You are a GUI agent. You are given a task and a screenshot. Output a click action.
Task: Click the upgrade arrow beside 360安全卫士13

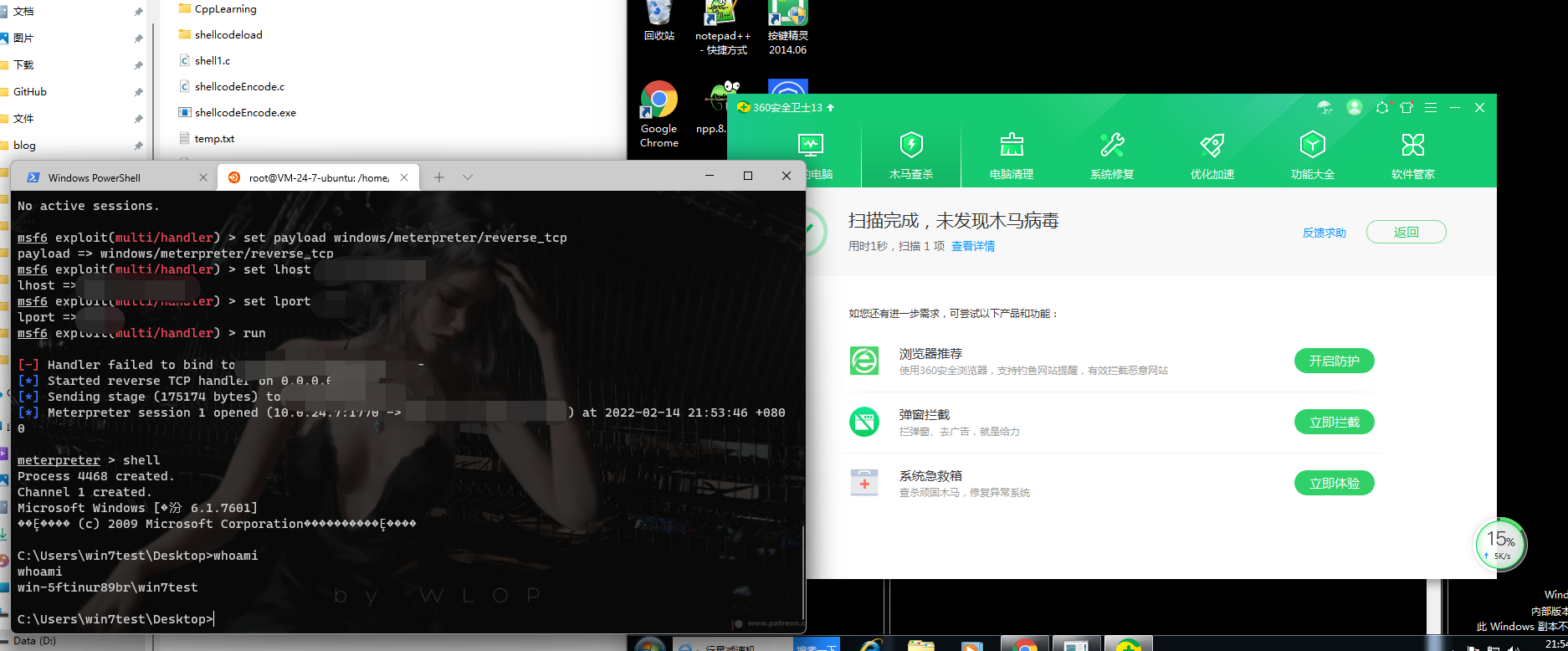(x=830, y=107)
